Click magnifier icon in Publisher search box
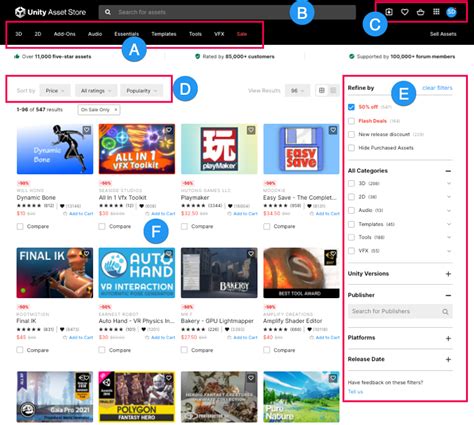The image size is (474, 425). [445, 312]
